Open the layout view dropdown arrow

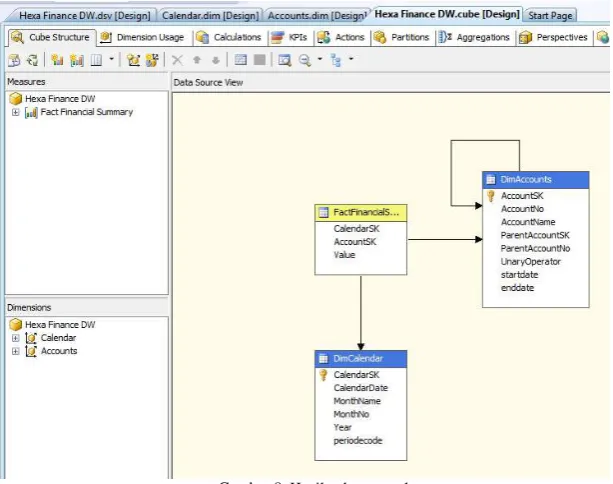coord(351,59)
